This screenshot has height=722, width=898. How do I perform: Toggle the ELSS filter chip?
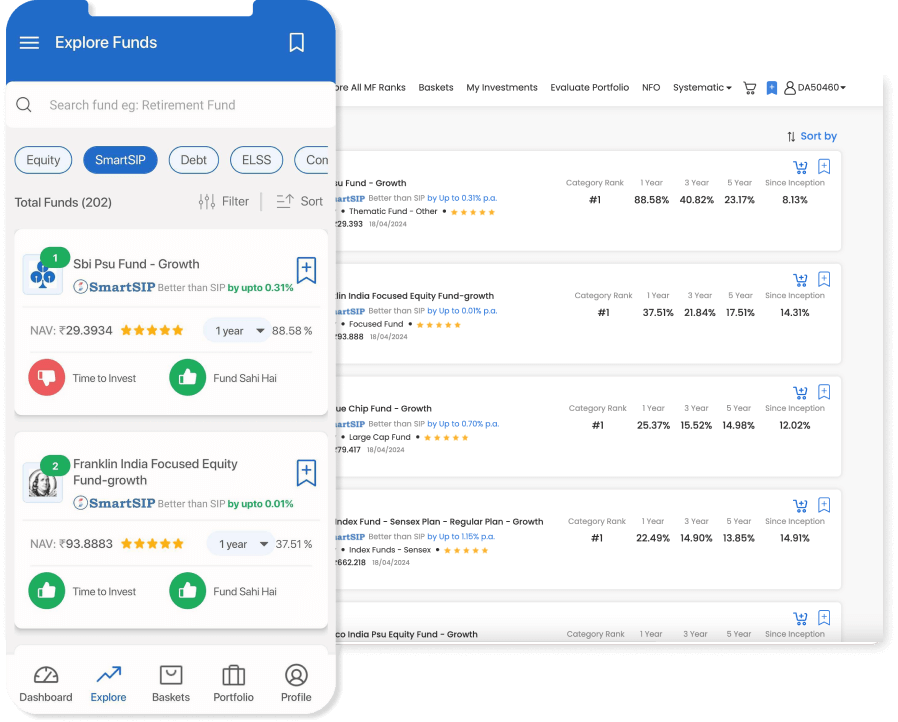(x=256, y=160)
